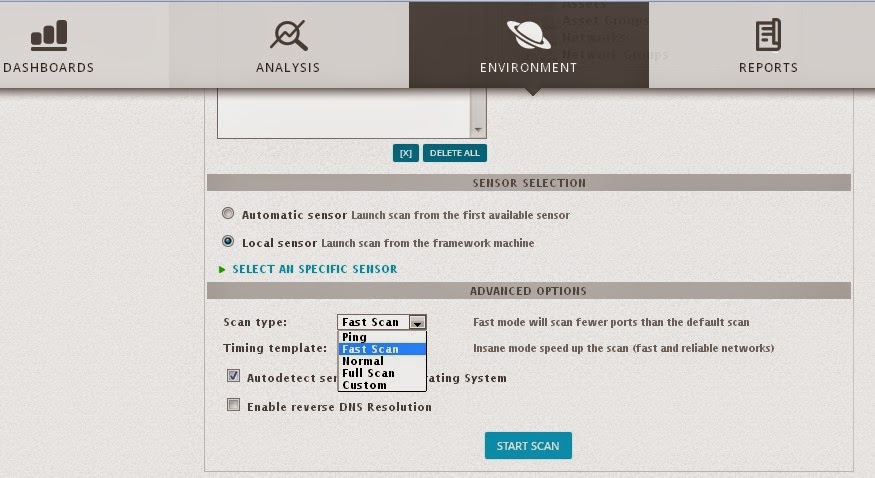Uncheck the Autodetect services checkbox

click(233, 377)
